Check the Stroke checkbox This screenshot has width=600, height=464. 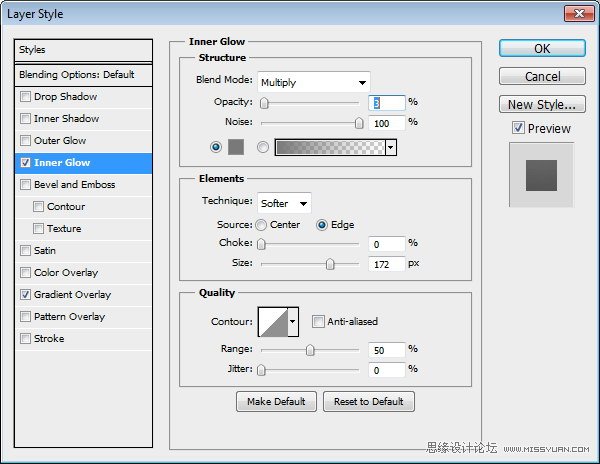[x=25, y=339]
